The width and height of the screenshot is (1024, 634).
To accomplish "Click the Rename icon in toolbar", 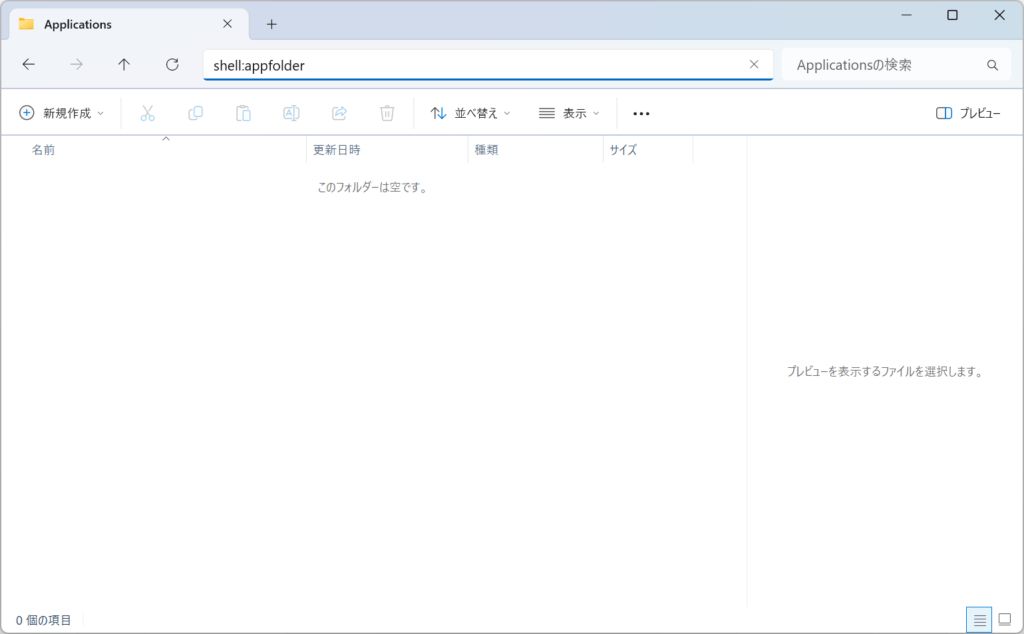I will coord(291,113).
